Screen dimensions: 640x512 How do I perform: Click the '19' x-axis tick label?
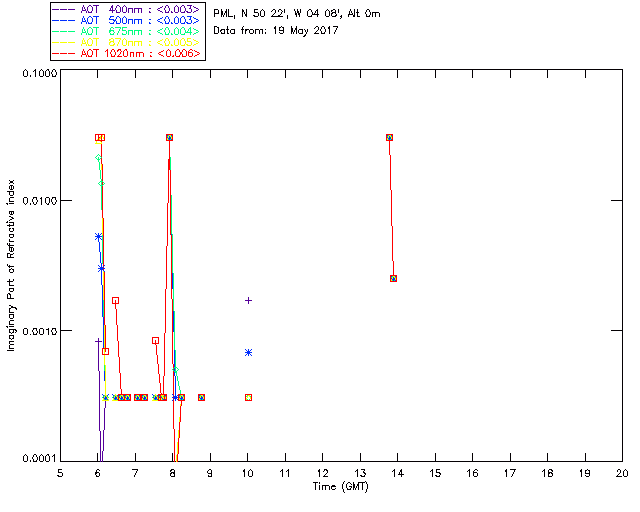[585, 473]
